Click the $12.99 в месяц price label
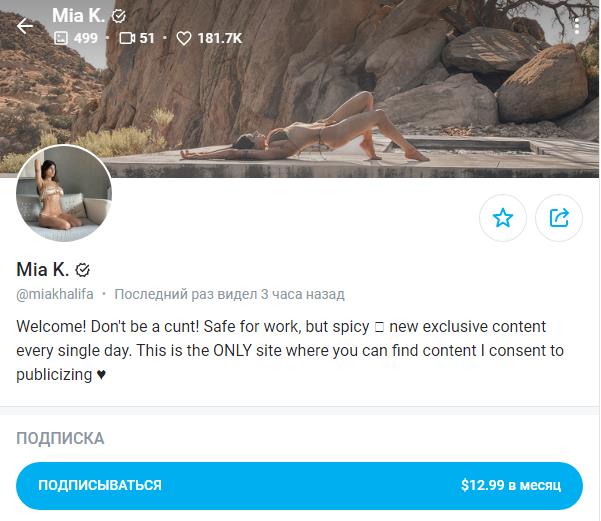601x521 pixels. pyautogui.click(x=511, y=485)
